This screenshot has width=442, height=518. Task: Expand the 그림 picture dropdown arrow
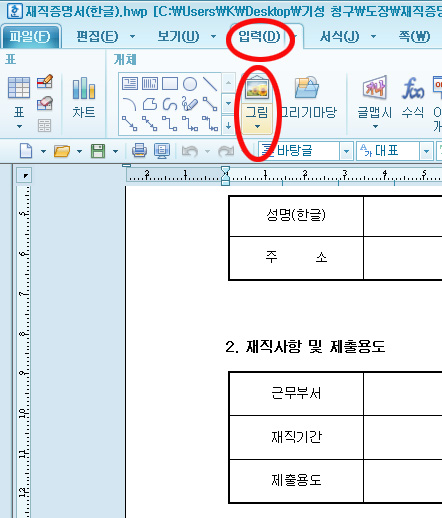click(x=257, y=126)
